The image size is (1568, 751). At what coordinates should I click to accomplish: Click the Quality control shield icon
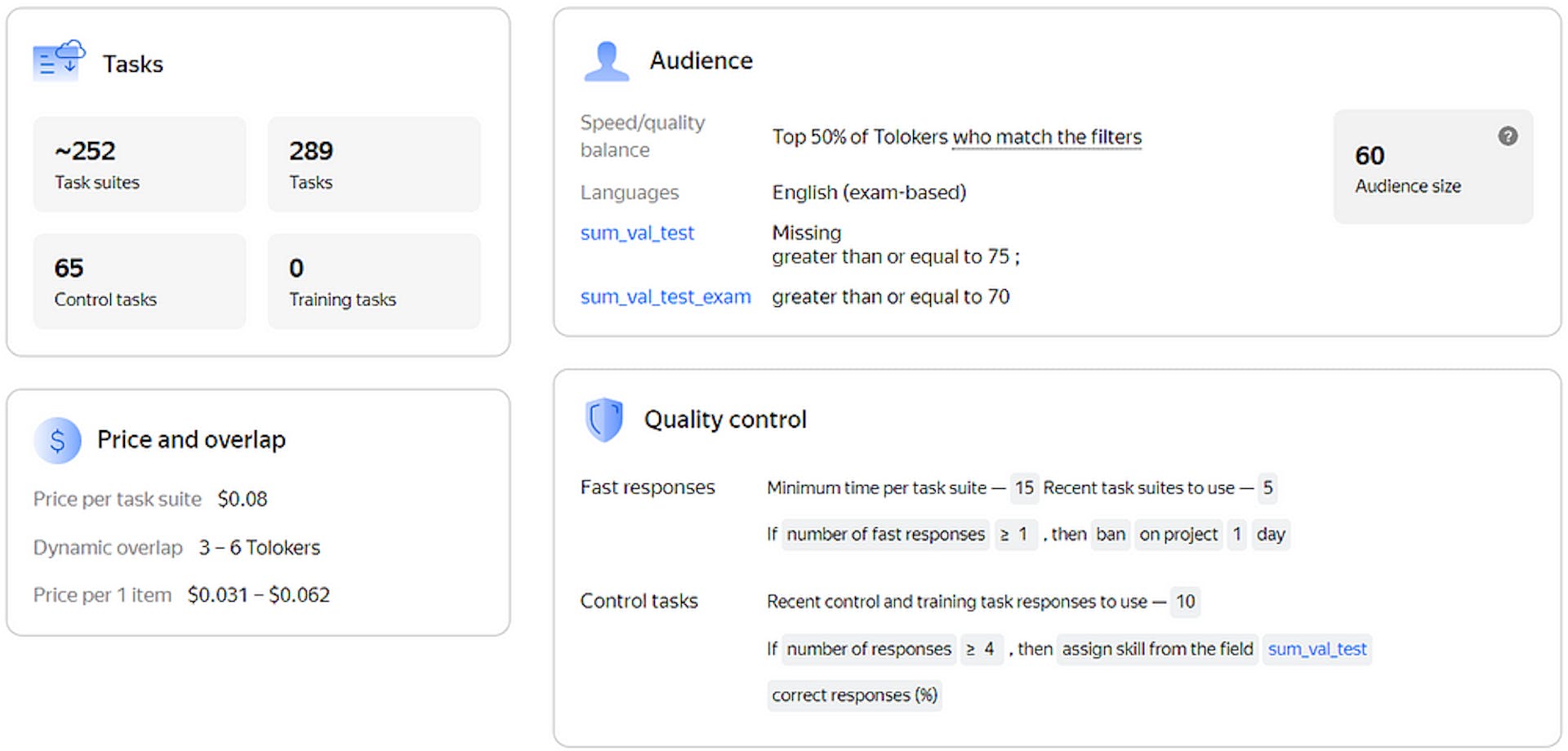(x=604, y=420)
